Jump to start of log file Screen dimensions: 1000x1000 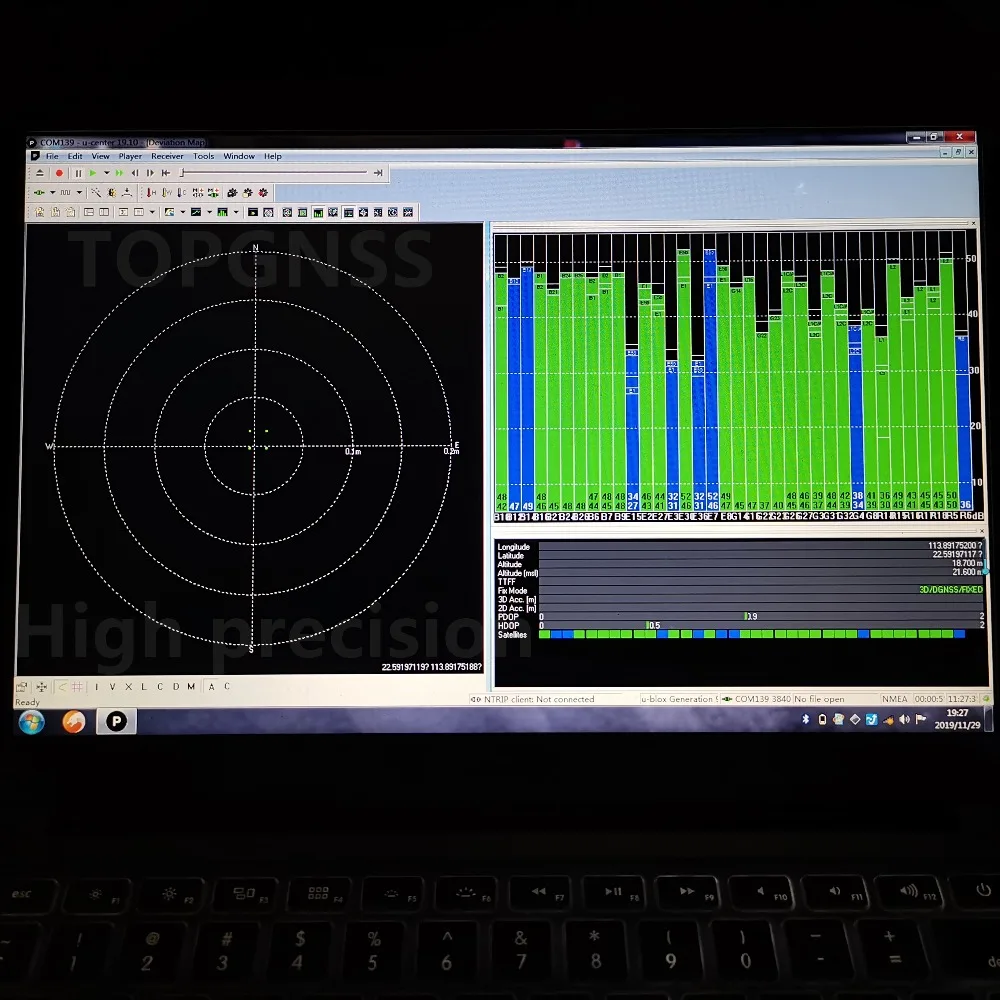point(166,173)
